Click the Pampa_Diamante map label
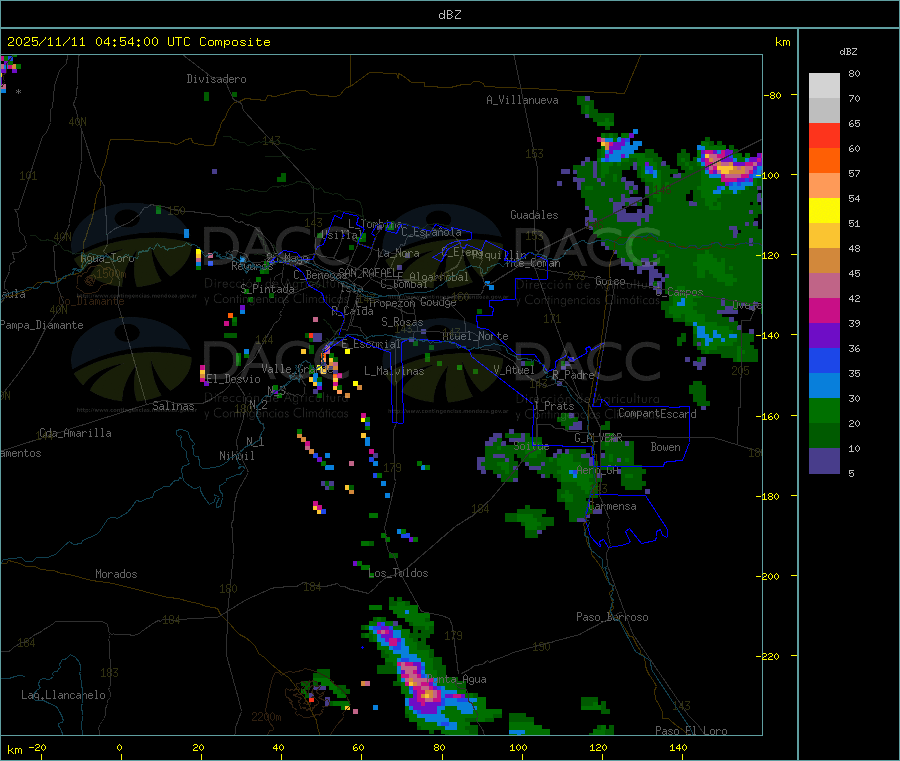This screenshot has height=761, width=900. click(41, 325)
